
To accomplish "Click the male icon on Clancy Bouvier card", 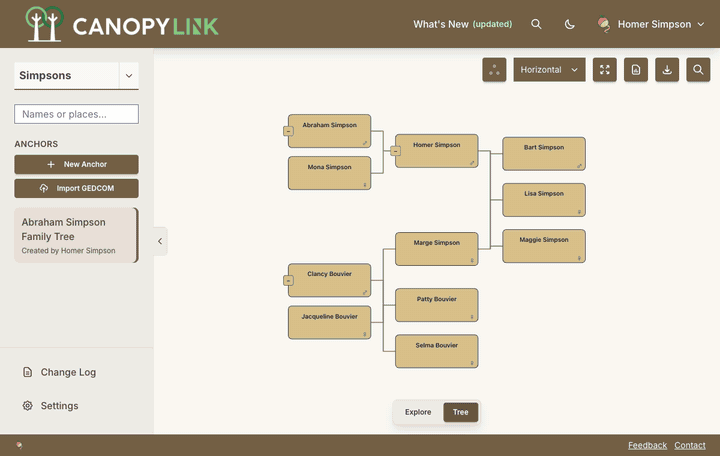I will tap(365, 292).
